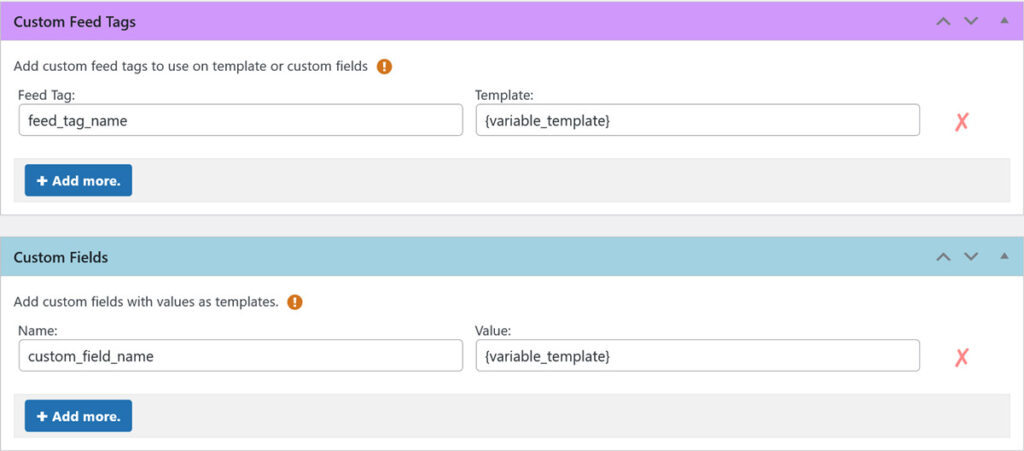
Task: Click the Custom Feed Tags header title
Action: click(75, 21)
